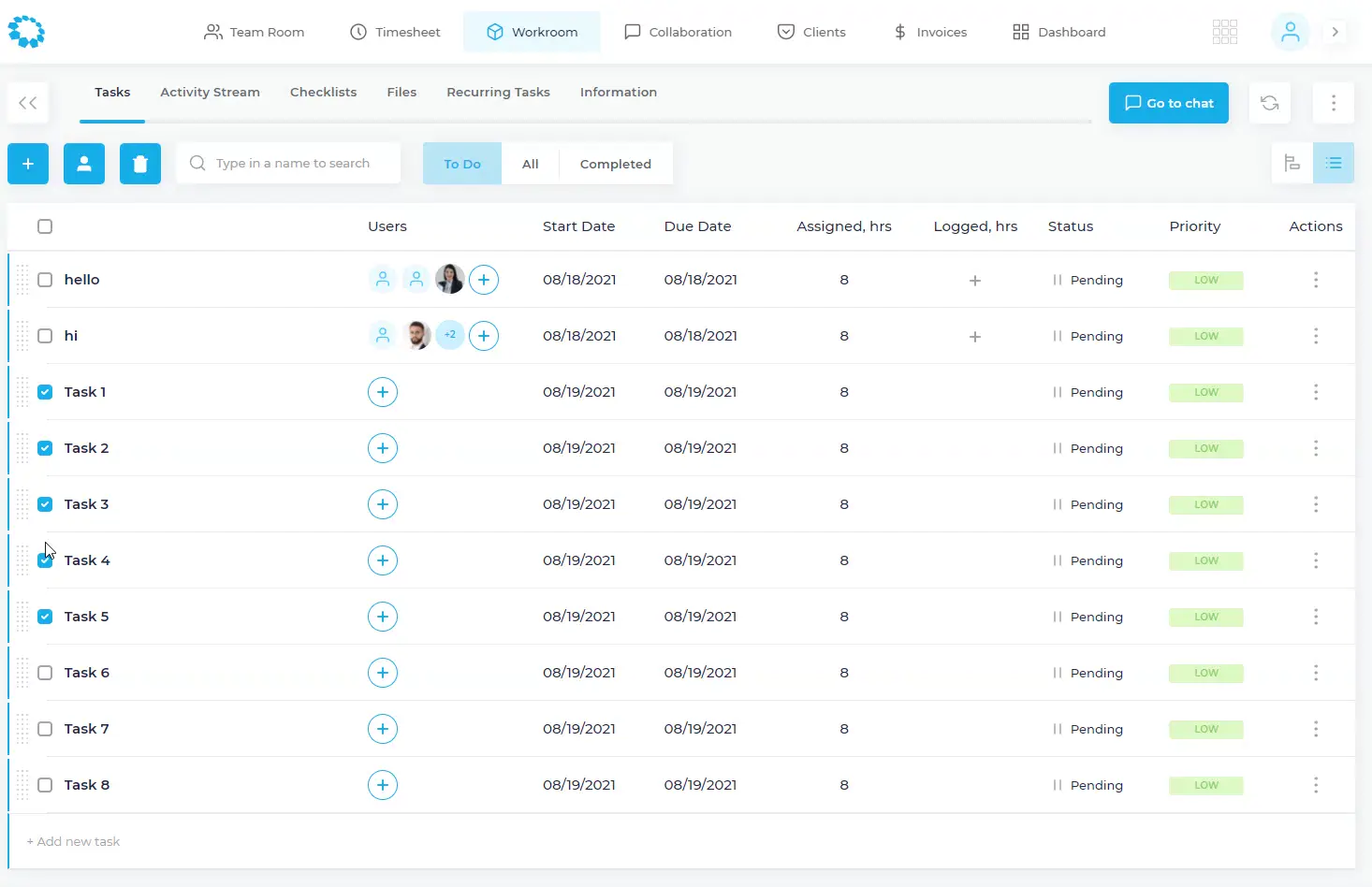Select the list view icon
The height and width of the screenshot is (887, 1372).
tap(1334, 164)
